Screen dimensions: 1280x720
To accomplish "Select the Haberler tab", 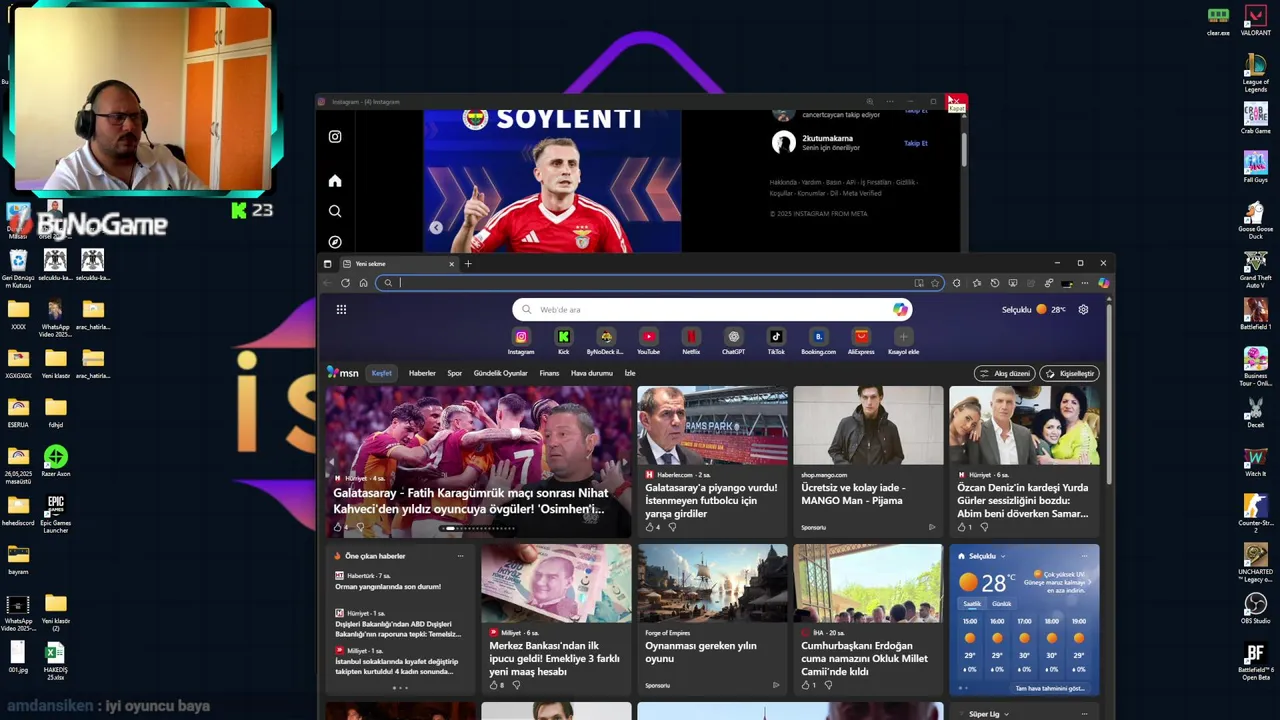I will pos(422,373).
